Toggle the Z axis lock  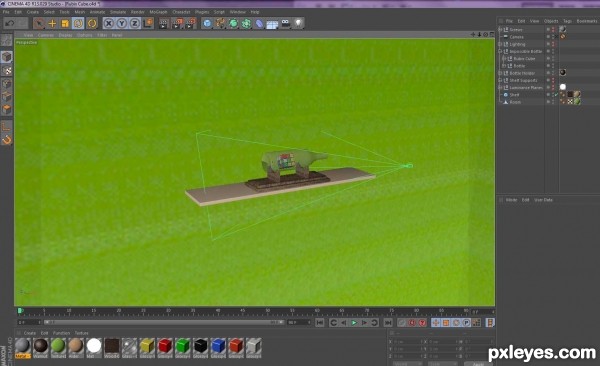(x=135, y=23)
